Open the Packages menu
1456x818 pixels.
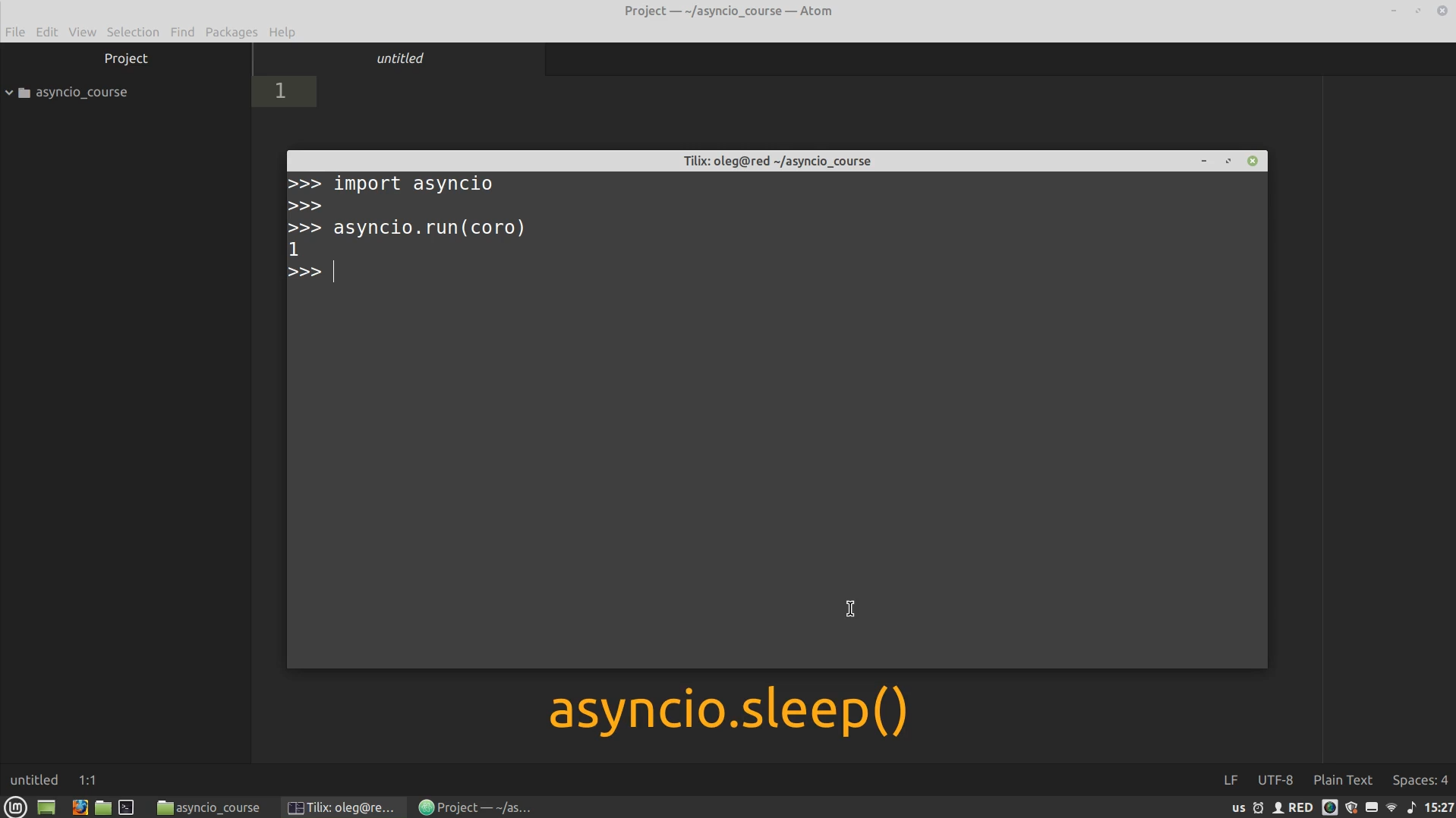tap(231, 32)
